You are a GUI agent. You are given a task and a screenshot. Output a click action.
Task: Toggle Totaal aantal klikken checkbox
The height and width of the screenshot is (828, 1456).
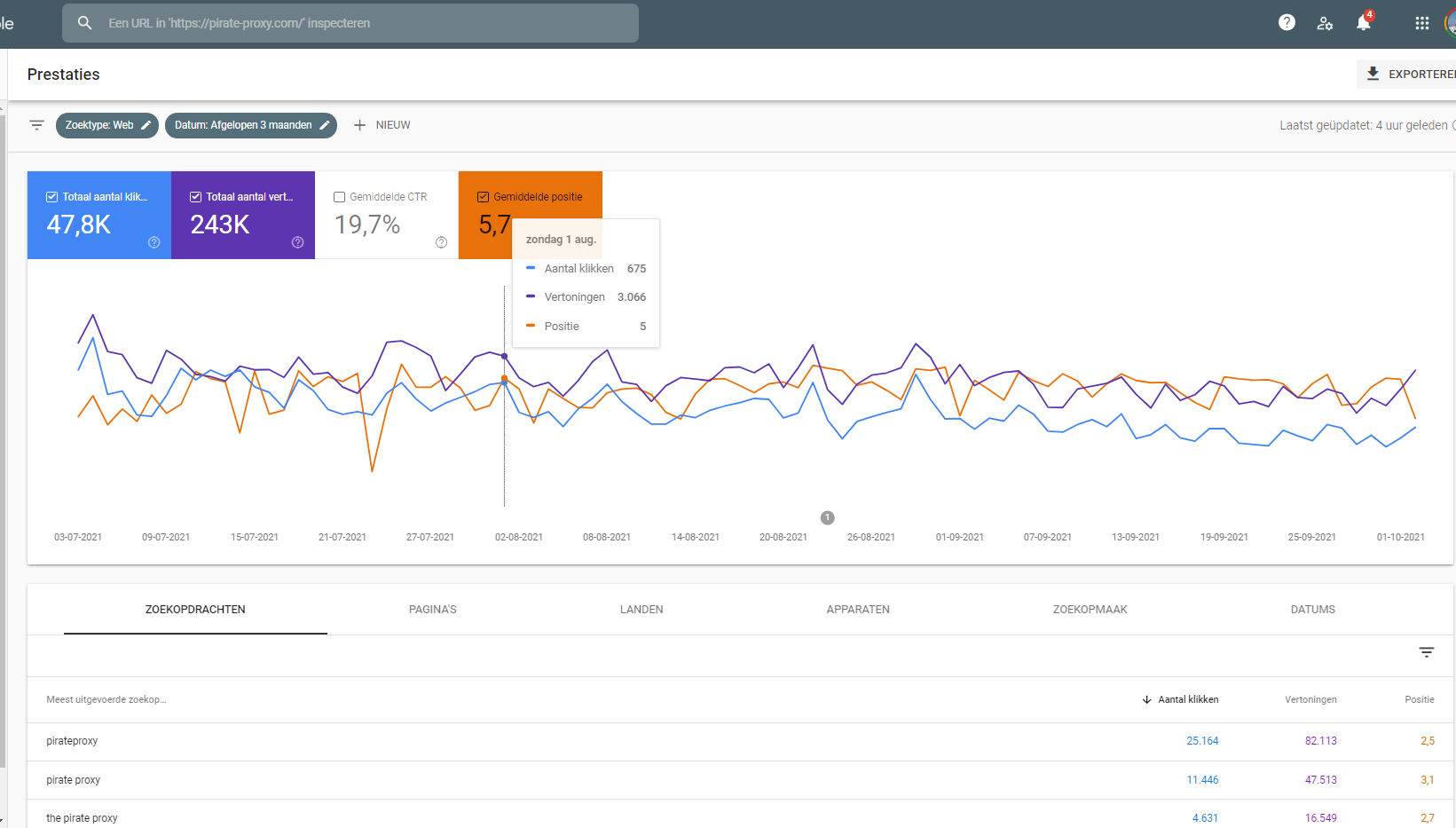(52, 197)
